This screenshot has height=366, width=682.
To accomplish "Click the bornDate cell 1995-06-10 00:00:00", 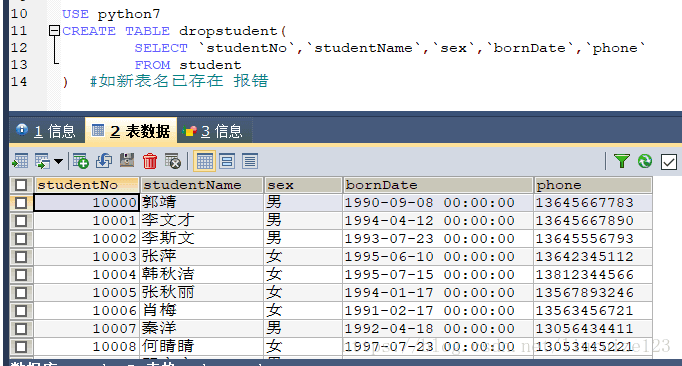I will pyautogui.click(x=438, y=257).
